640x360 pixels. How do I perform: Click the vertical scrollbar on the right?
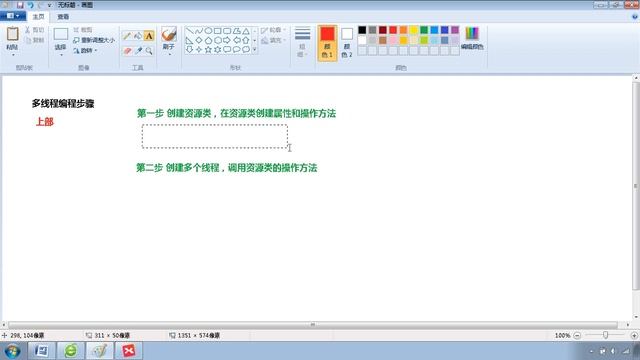coord(636,186)
